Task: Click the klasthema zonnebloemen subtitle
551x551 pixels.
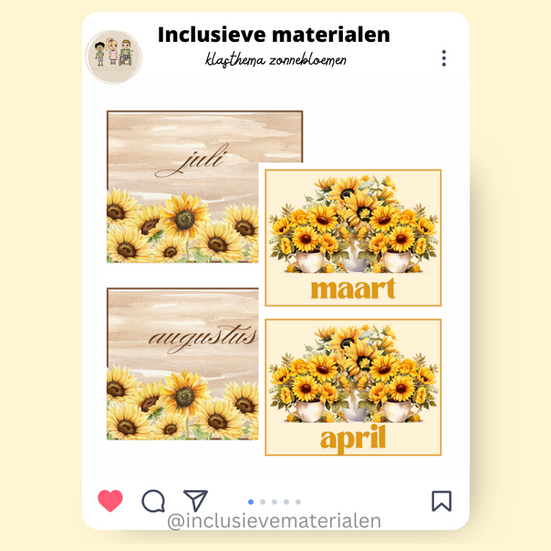Action: 276,60
